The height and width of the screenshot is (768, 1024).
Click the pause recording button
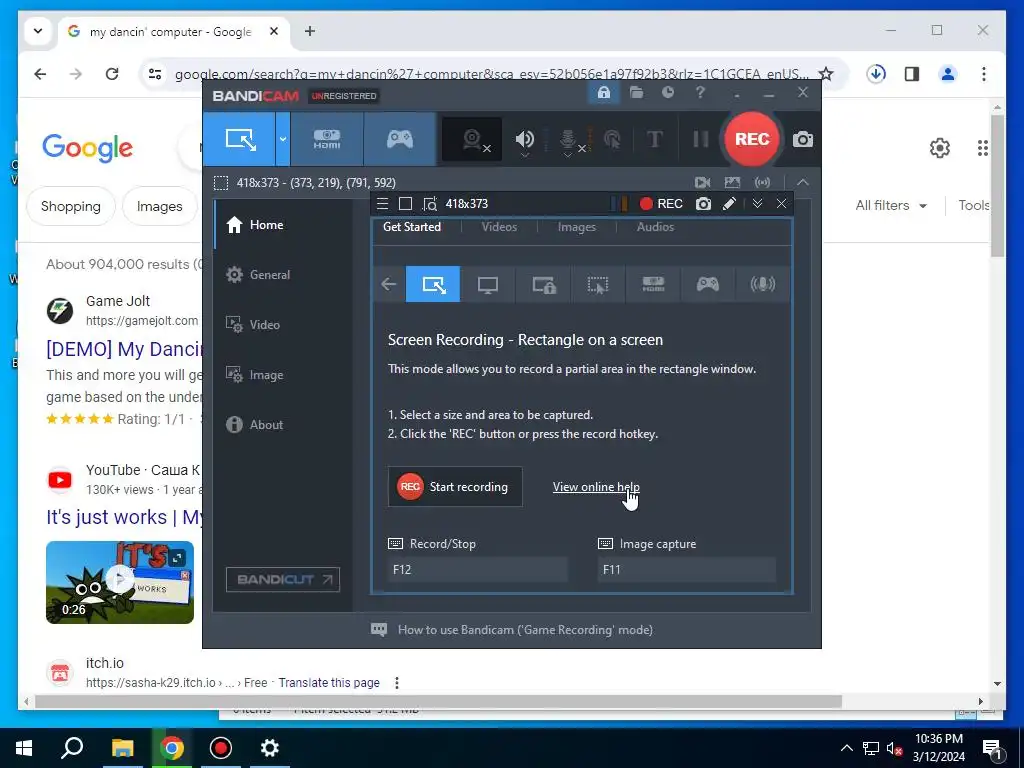tap(701, 139)
